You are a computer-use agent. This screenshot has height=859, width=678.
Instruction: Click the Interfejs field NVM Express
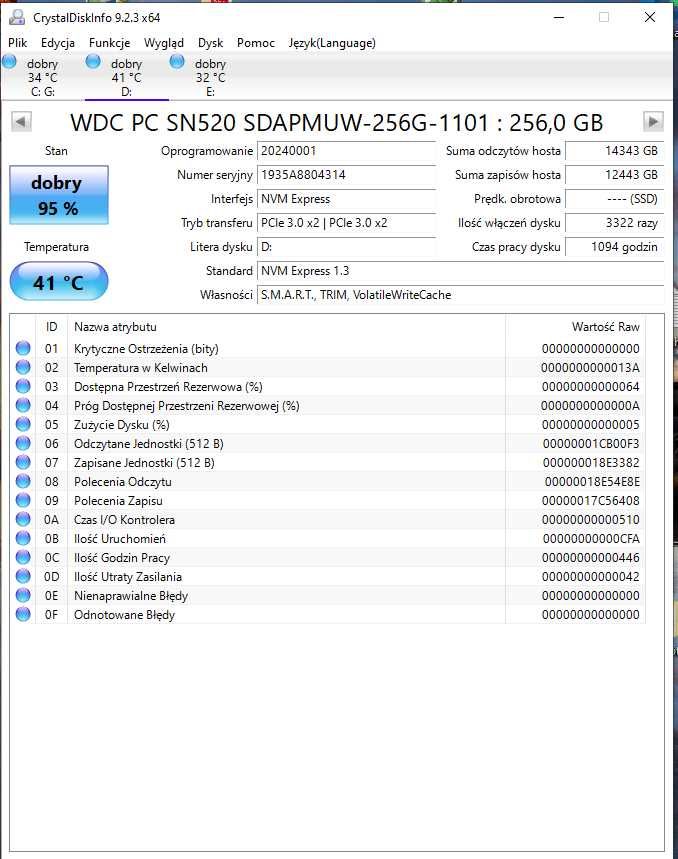click(x=346, y=199)
